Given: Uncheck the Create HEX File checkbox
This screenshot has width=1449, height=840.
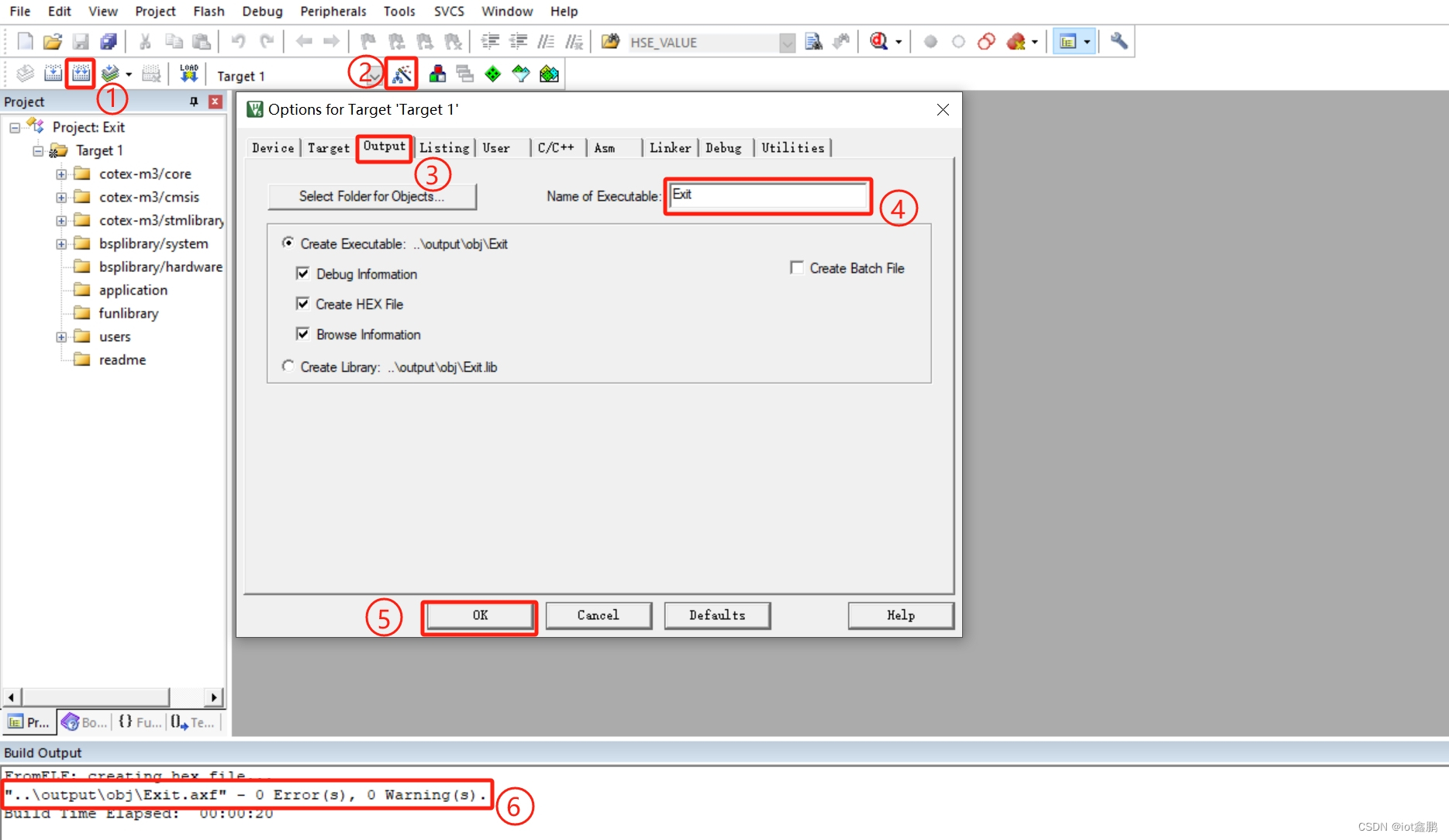Looking at the screenshot, I should pos(302,304).
